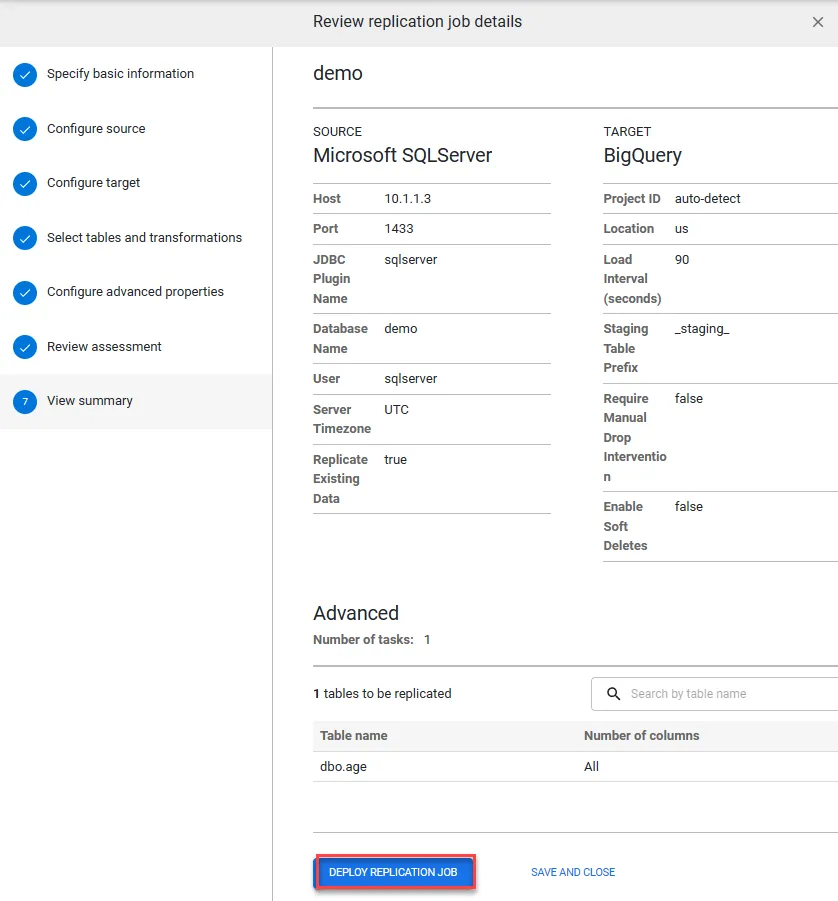Click Require Manual Drop Intervention value false
This screenshot has width=838, height=901.
click(689, 399)
